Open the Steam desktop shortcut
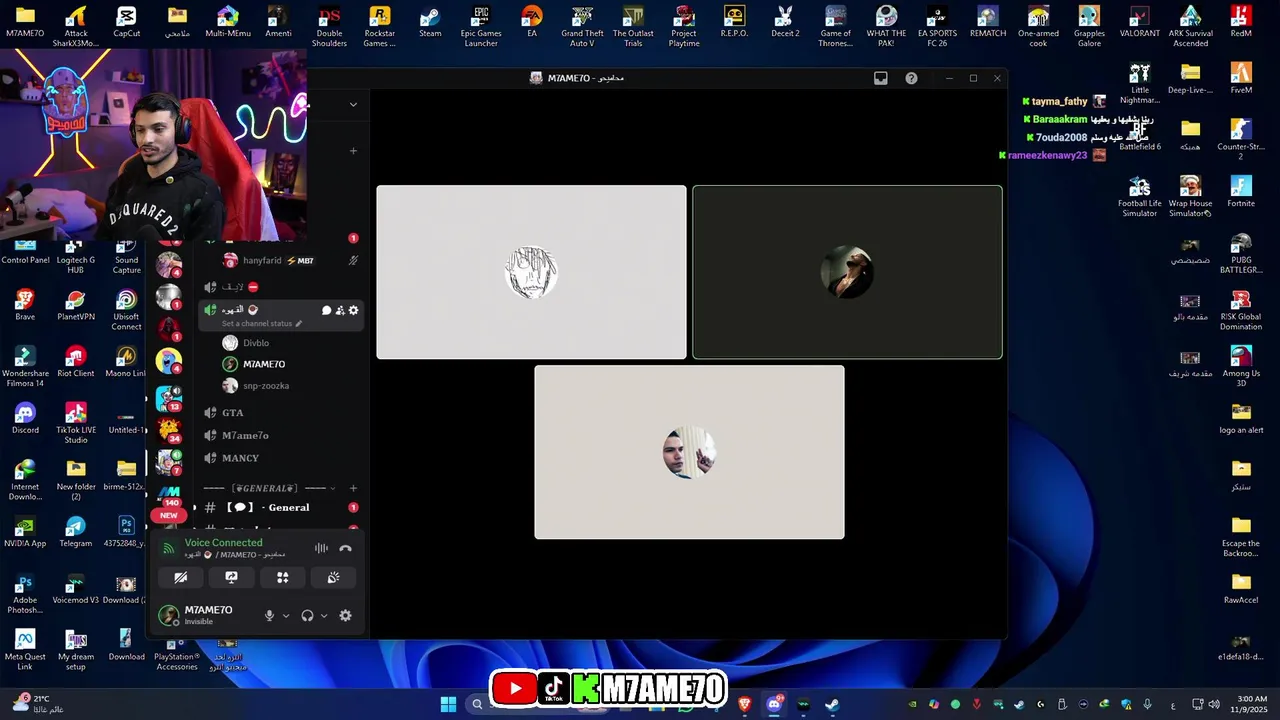The height and width of the screenshot is (720, 1280). (x=430, y=22)
